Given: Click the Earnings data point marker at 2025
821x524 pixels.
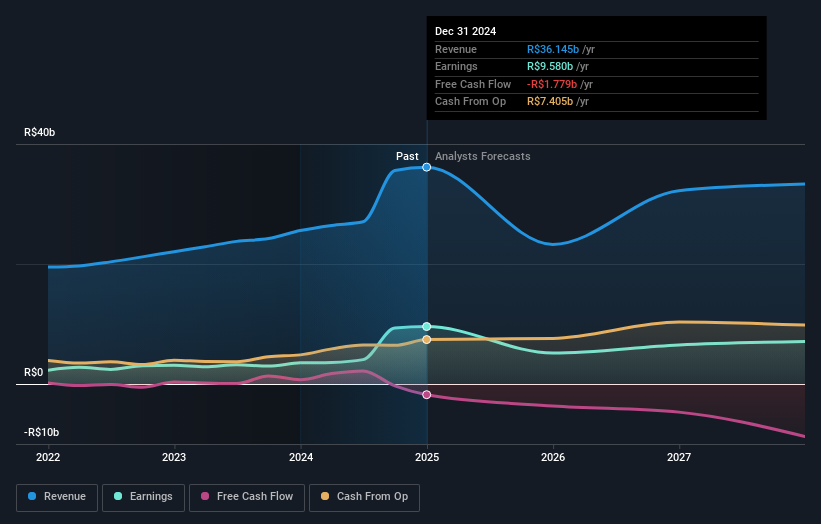Looking at the screenshot, I should (427, 327).
